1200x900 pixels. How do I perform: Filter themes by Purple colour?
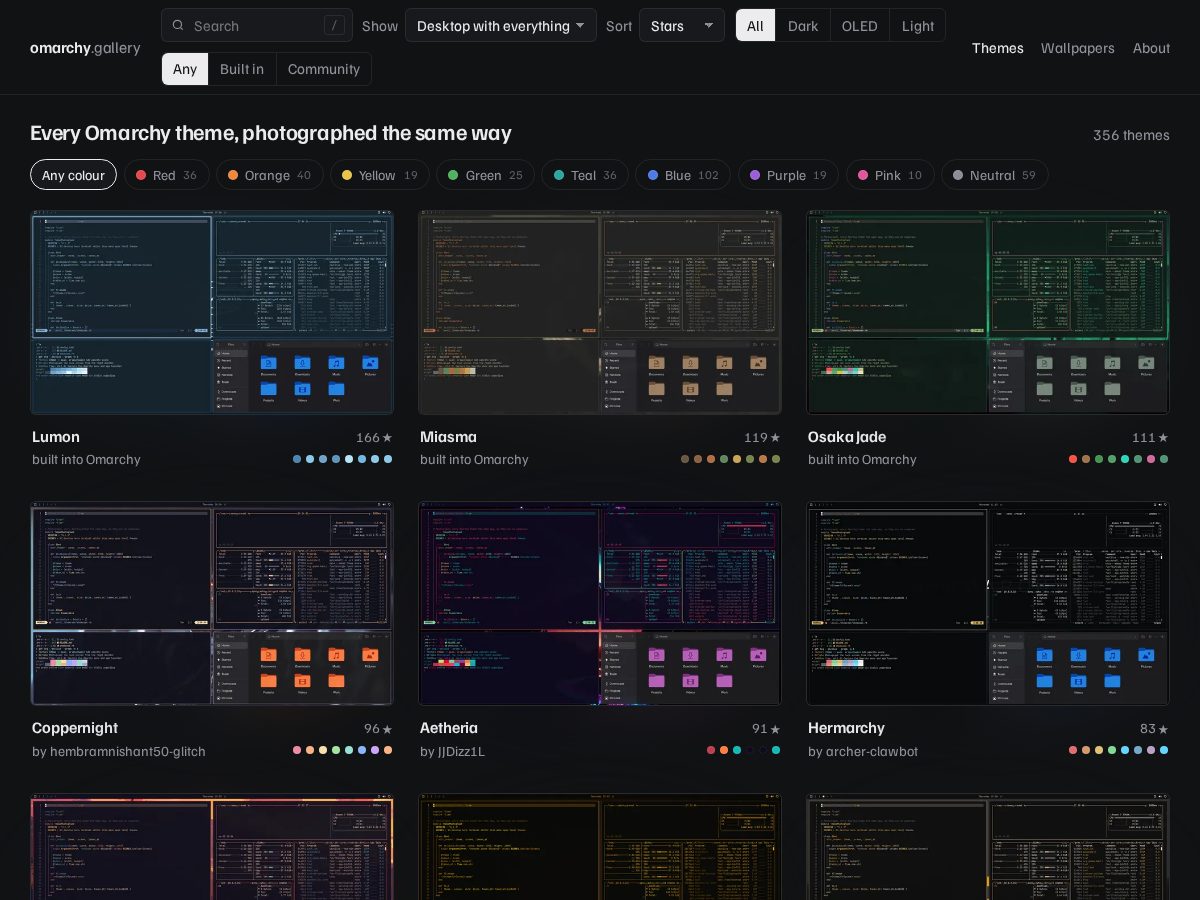(x=789, y=175)
